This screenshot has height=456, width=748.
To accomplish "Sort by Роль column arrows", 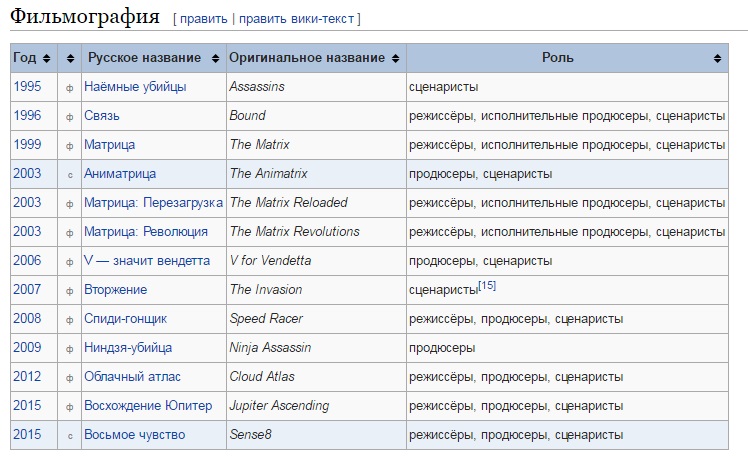I will pos(717,58).
